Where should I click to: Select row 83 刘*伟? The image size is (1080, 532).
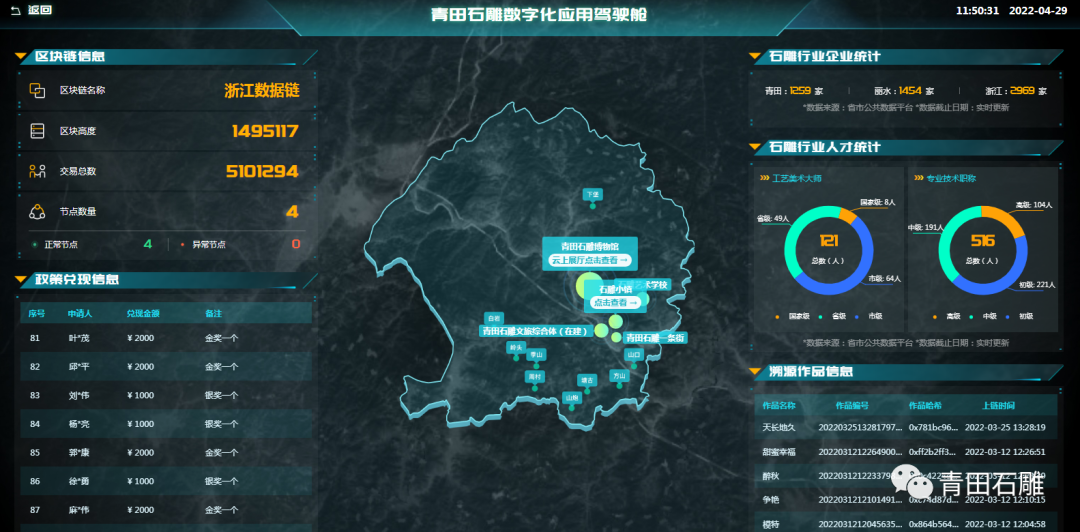coord(165,396)
